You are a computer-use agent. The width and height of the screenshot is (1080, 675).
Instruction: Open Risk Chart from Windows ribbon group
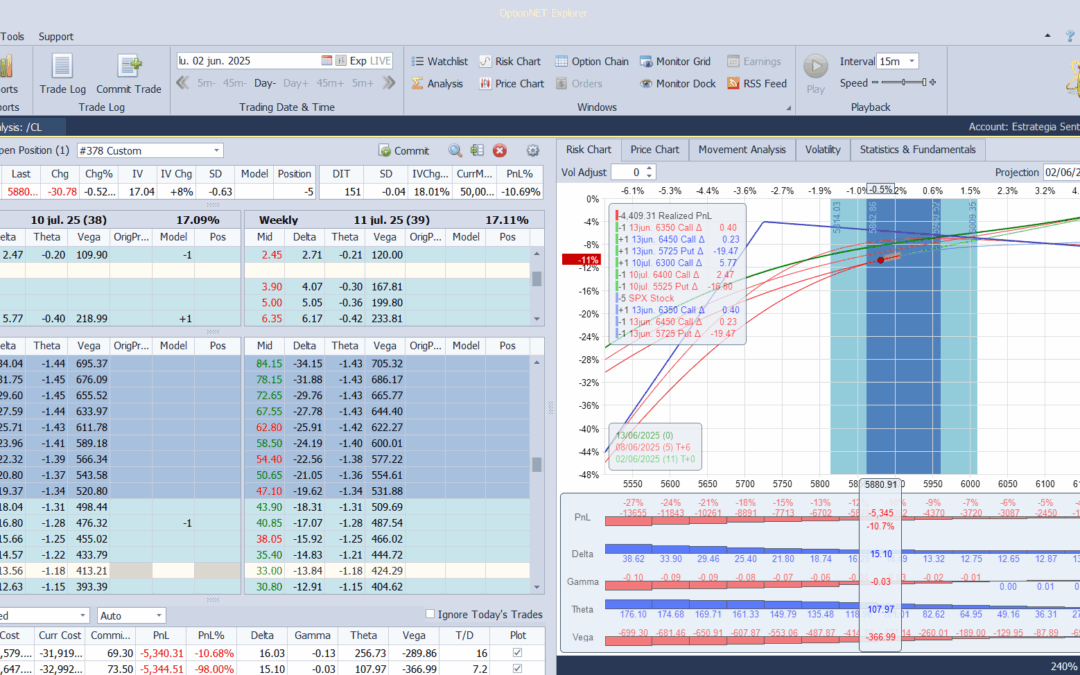coord(510,61)
